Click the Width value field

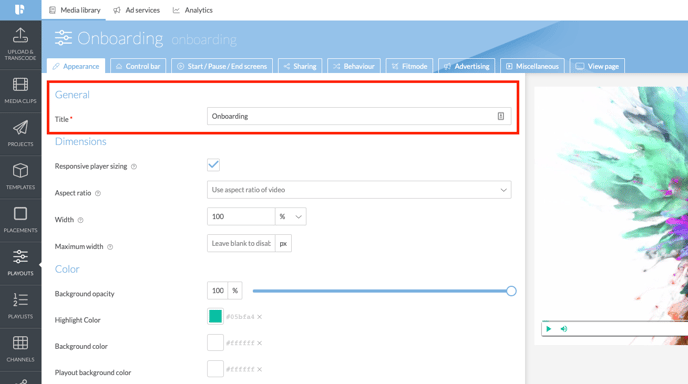[241, 217]
